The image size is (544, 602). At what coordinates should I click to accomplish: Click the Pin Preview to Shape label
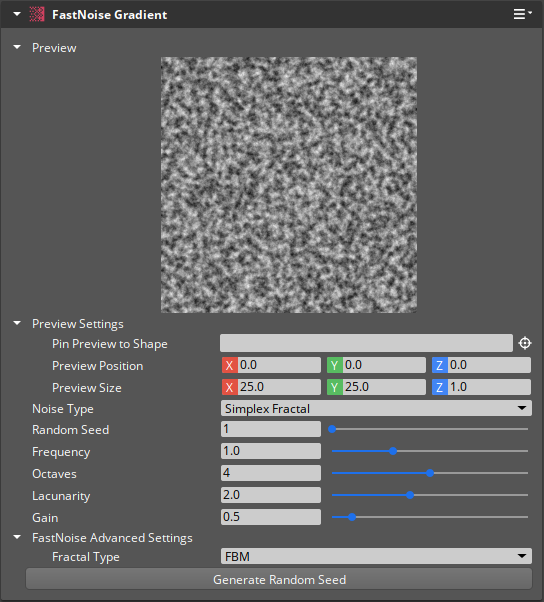pyautogui.click(x=110, y=344)
